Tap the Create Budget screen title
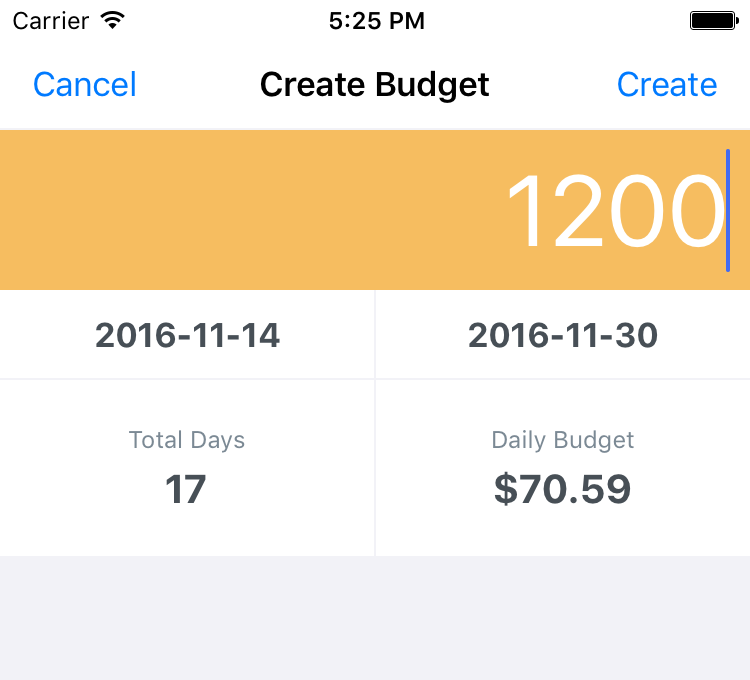Image resolution: width=750 pixels, height=680 pixels. pyautogui.click(x=375, y=85)
